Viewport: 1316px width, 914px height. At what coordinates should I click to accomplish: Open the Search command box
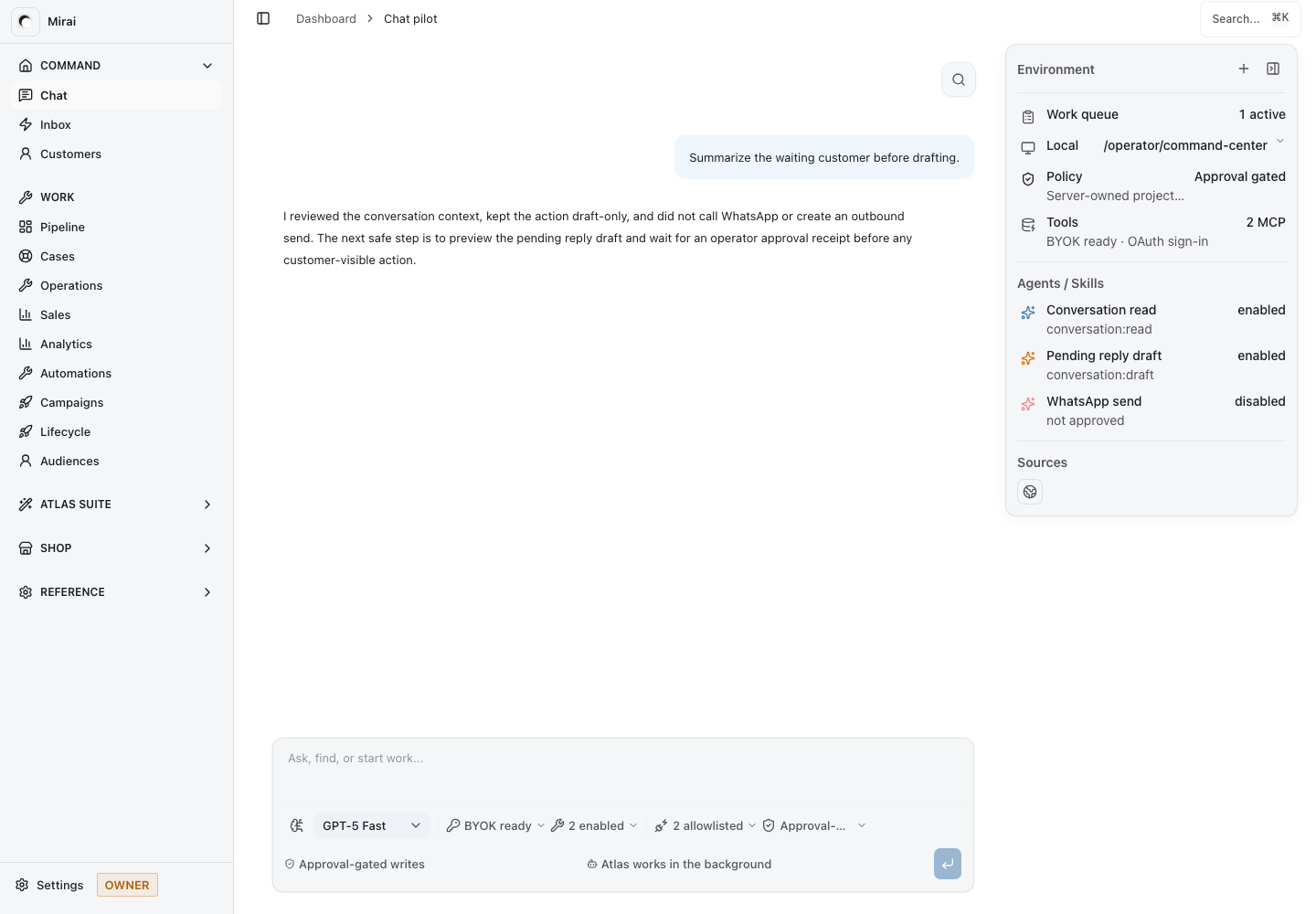[x=1250, y=18]
